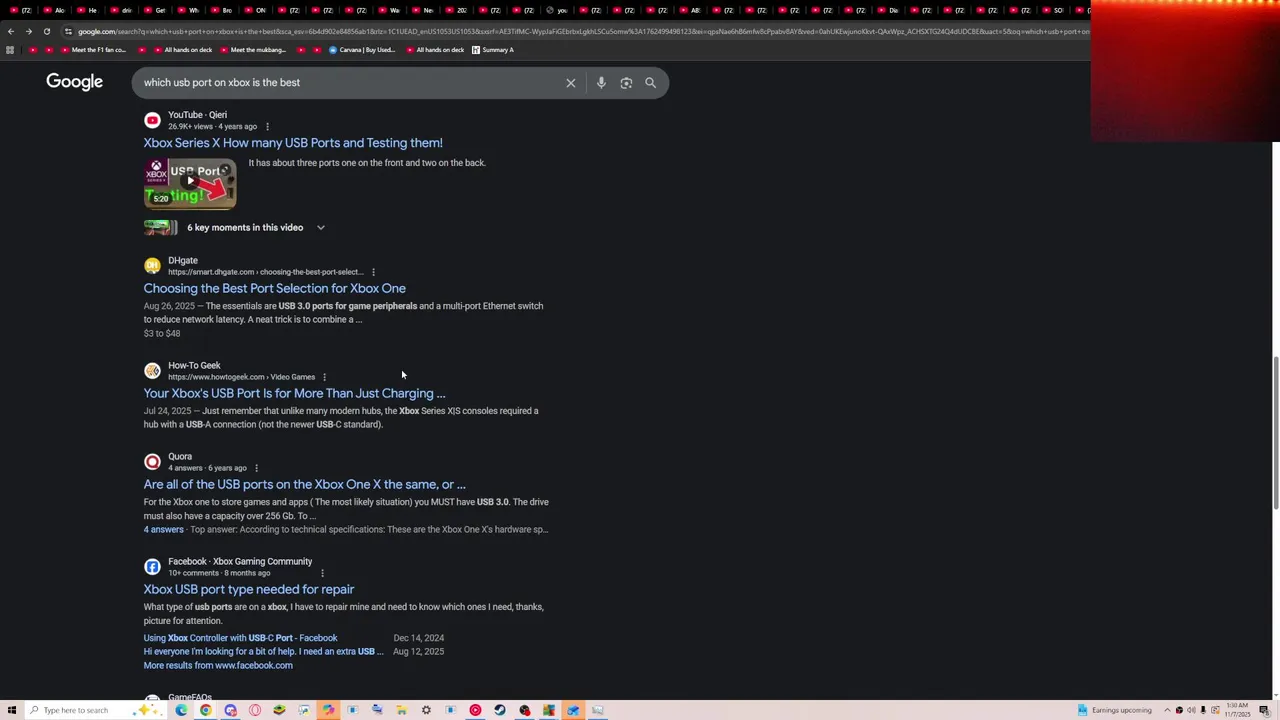Open the bookmarks apps grid icon
The width and height of the screenshot is (1280, 720).
click(10, 50)
